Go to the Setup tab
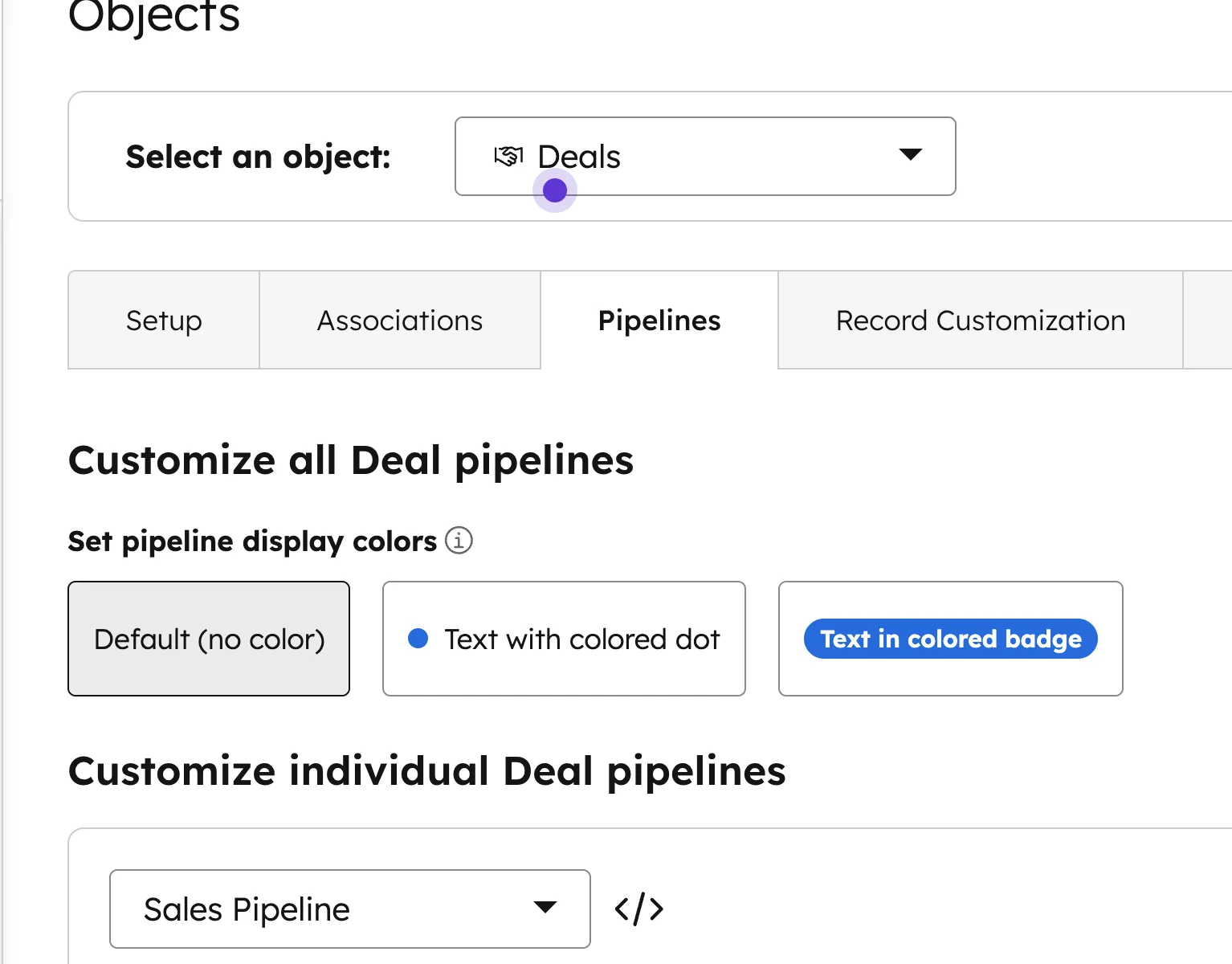This screenshot has height=964, width=1232. 163,320
